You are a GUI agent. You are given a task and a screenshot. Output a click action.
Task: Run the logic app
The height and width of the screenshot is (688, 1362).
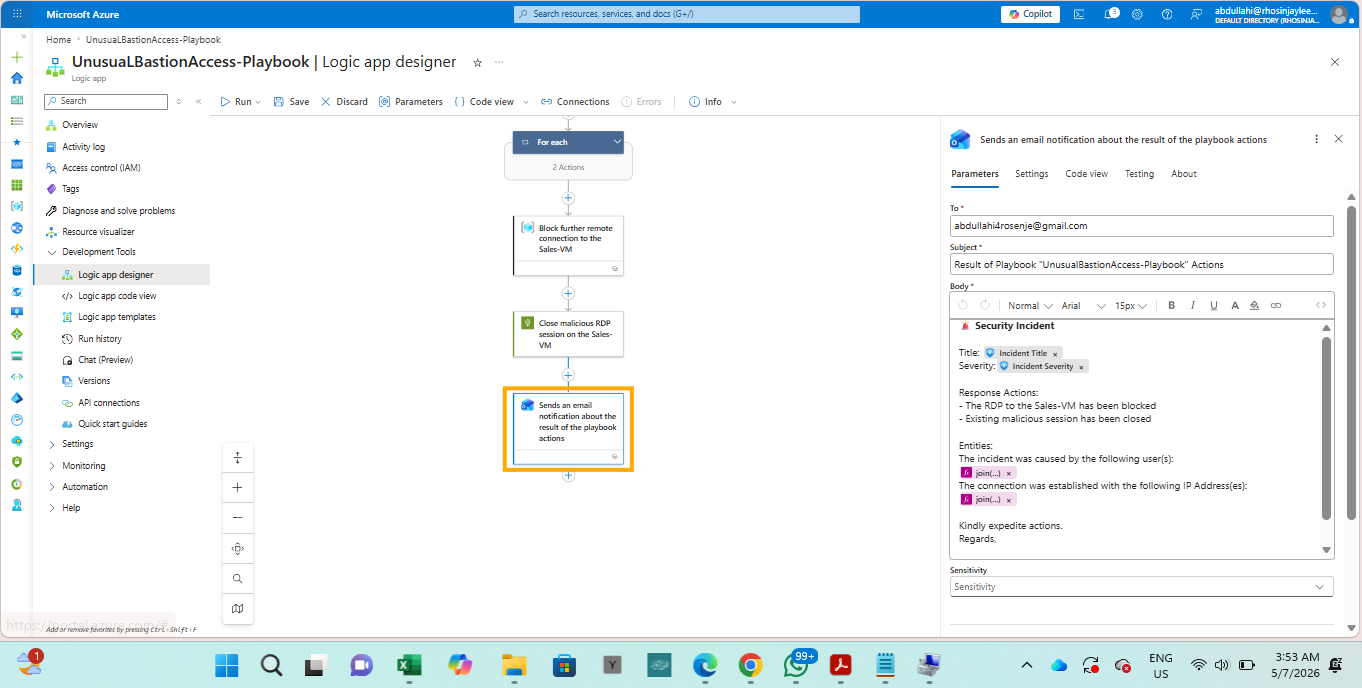pyautogui.click(x=236, y=102)
